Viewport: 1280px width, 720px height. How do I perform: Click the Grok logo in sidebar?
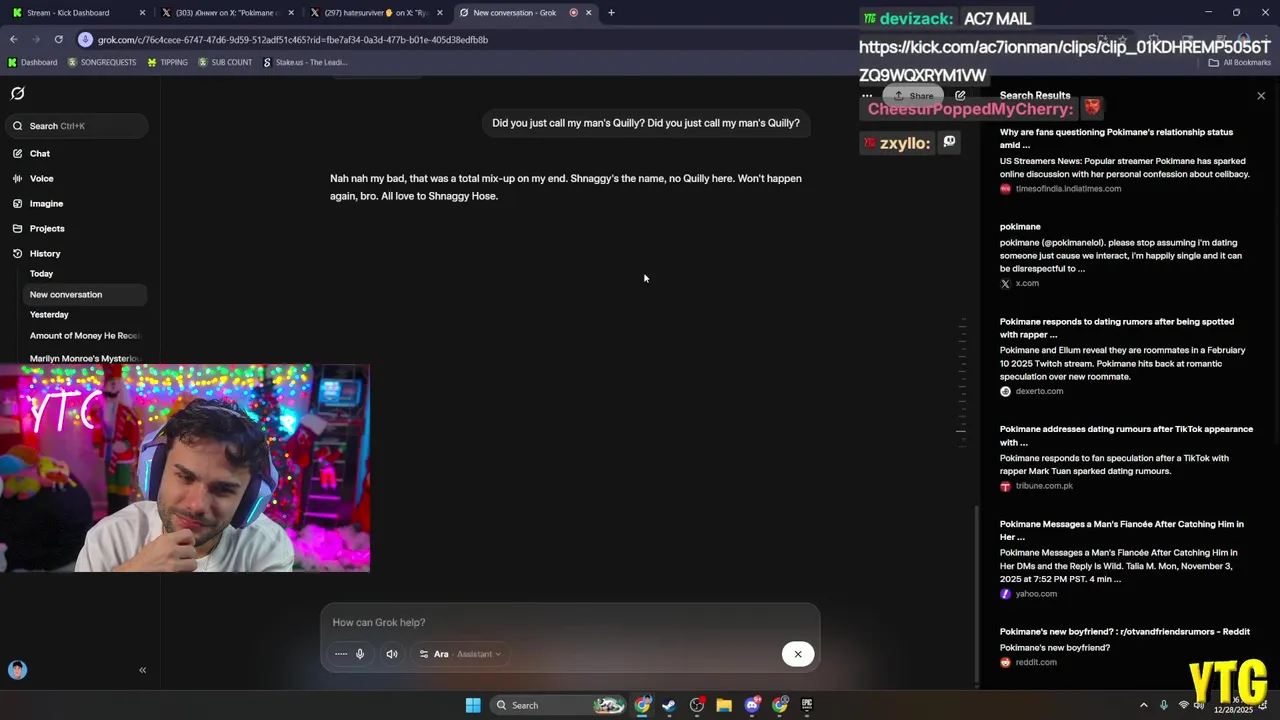[x=17, y=93]
